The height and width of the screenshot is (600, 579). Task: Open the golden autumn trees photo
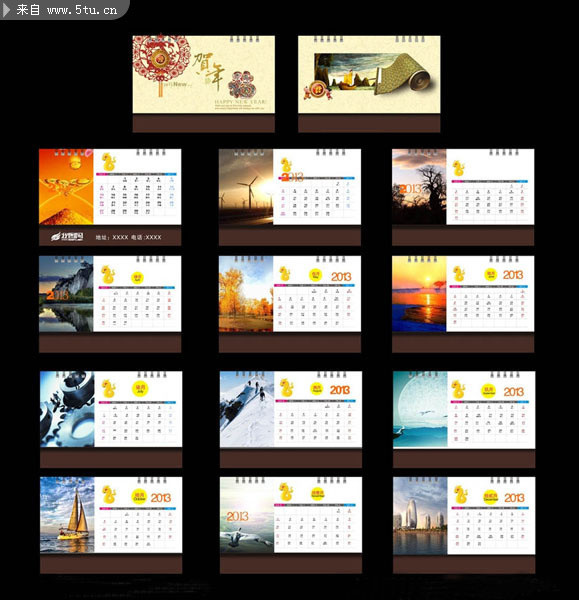[246, 294]
